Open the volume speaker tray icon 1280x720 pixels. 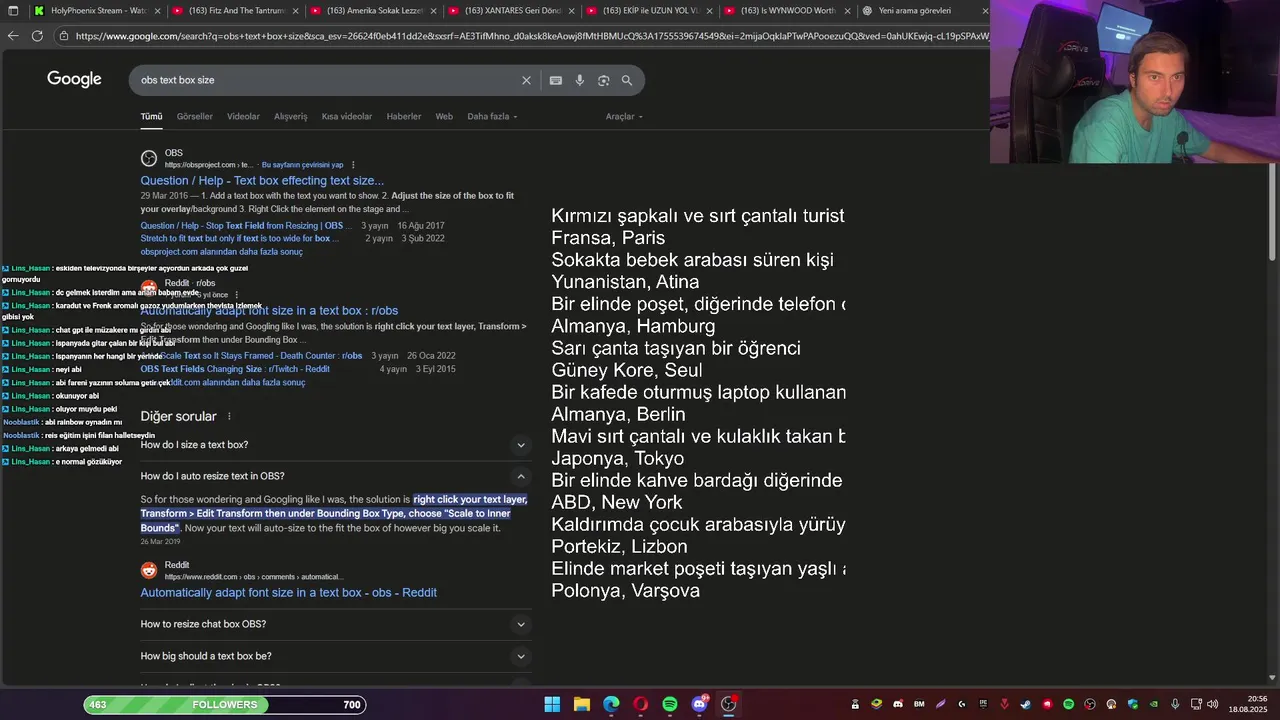point(1212,704)
